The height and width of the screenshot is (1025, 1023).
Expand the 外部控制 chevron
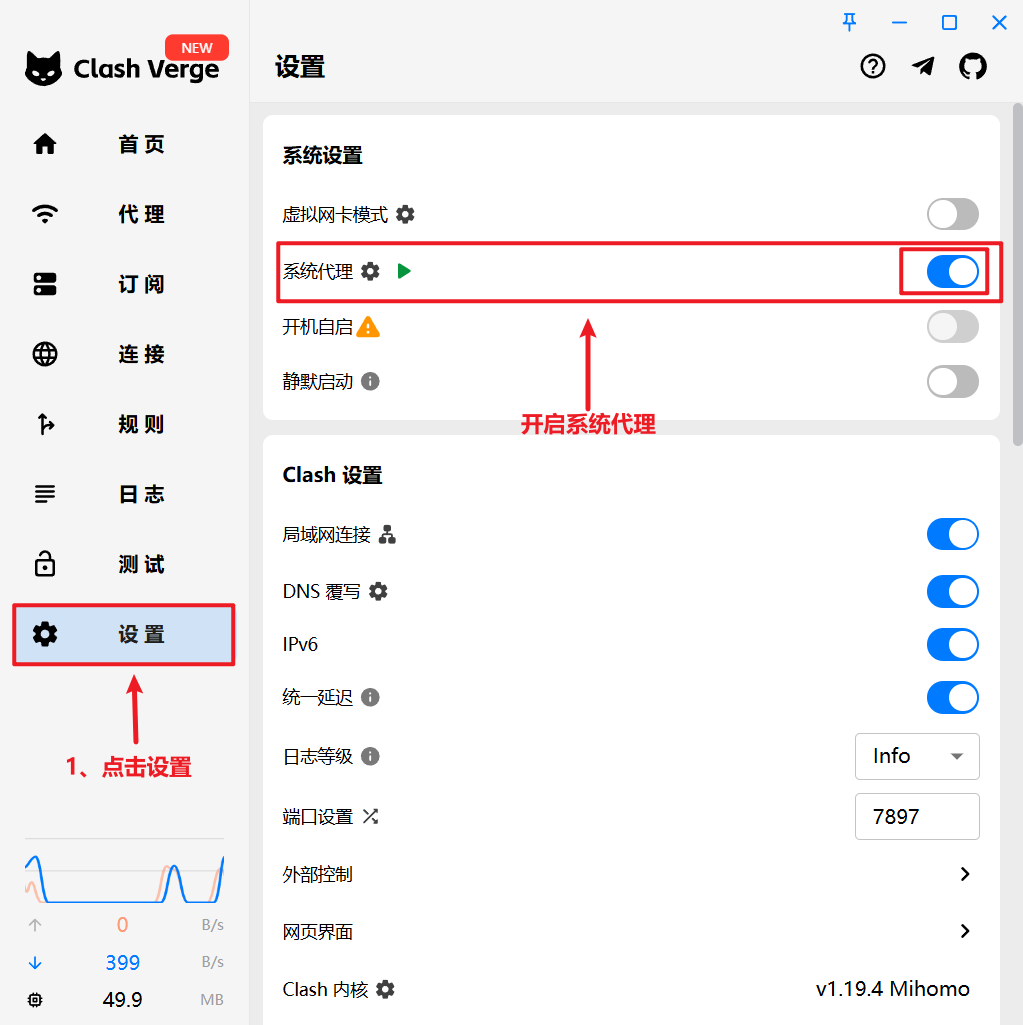[x=965, y=874]
